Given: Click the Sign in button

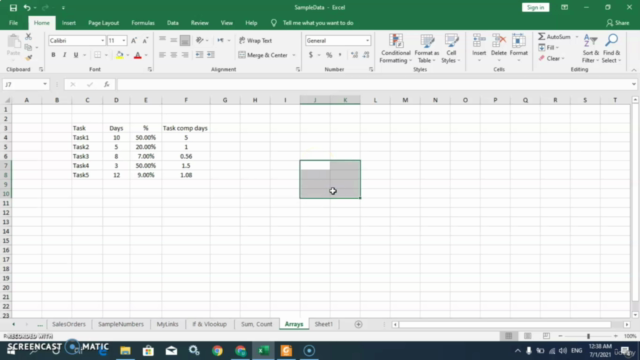Looking at the screenshot, I should 536,7.
